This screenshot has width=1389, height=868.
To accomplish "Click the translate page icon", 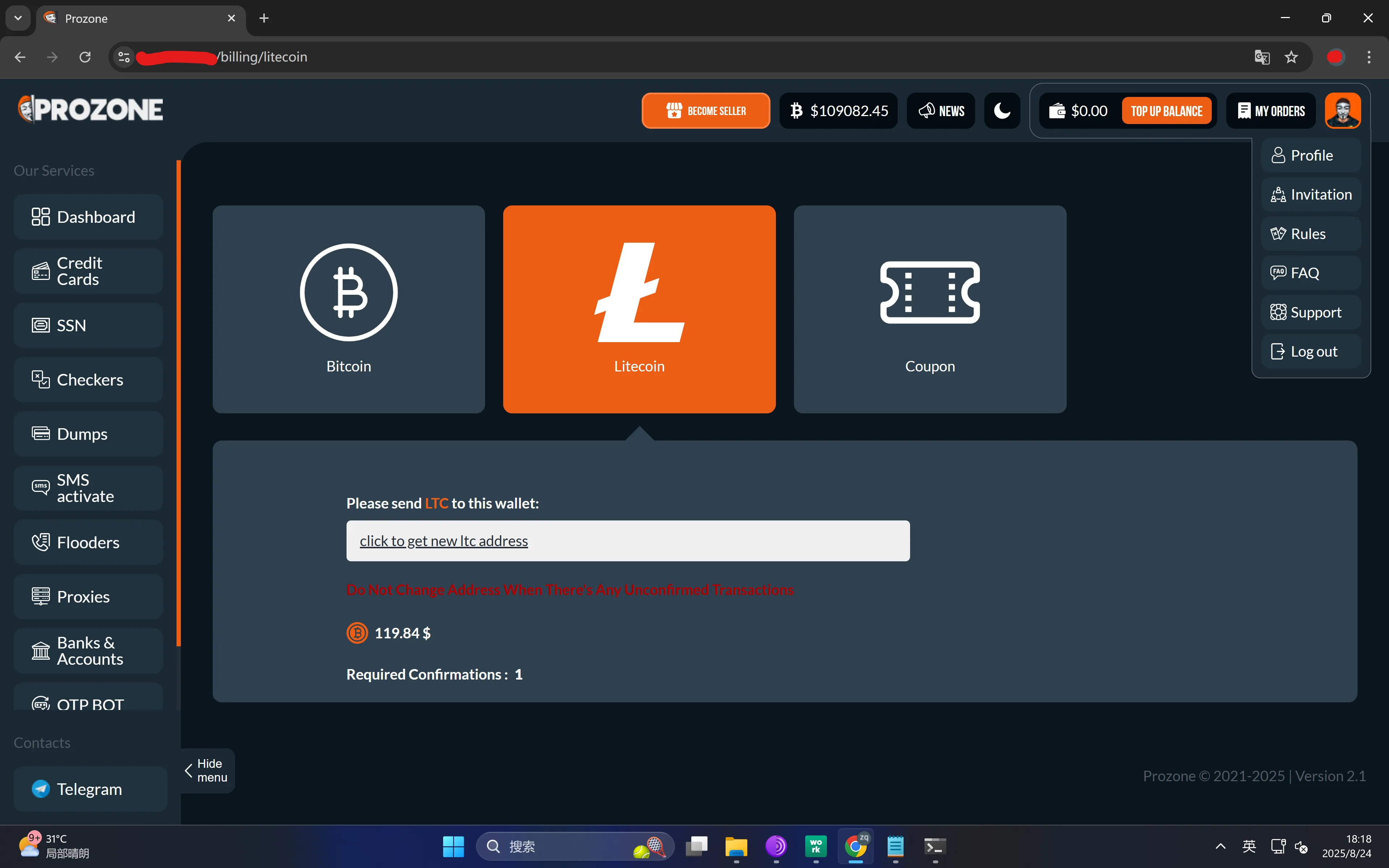I will [1262, 57].
